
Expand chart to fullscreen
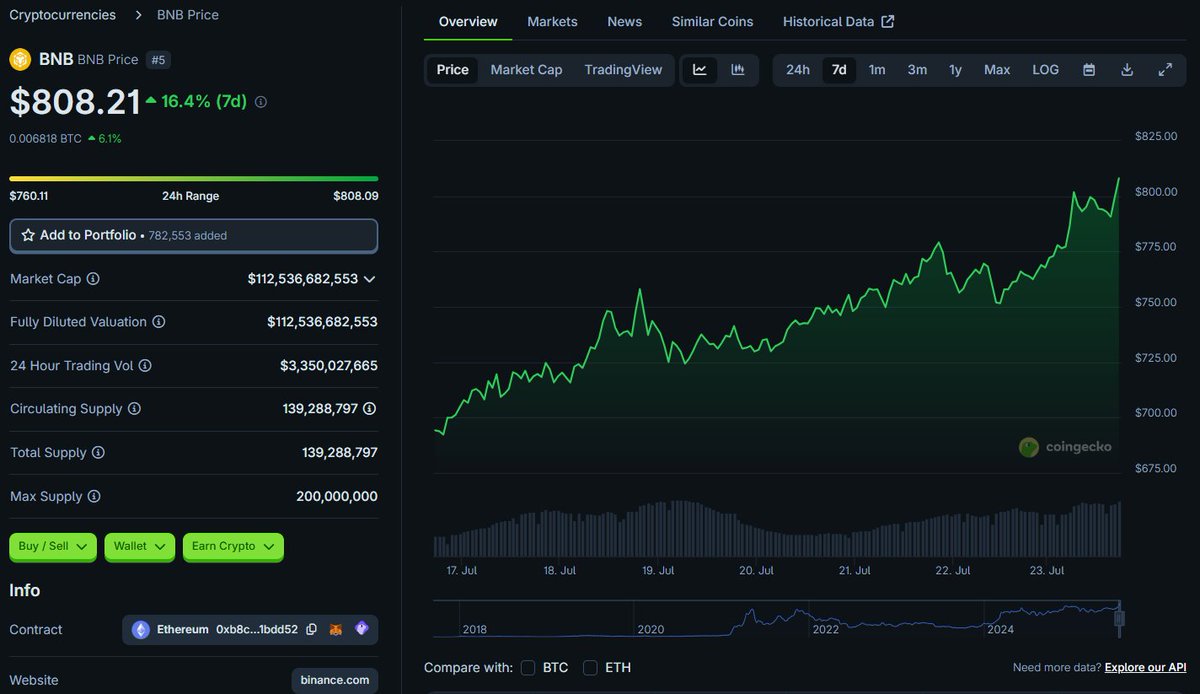point(1165,70)
